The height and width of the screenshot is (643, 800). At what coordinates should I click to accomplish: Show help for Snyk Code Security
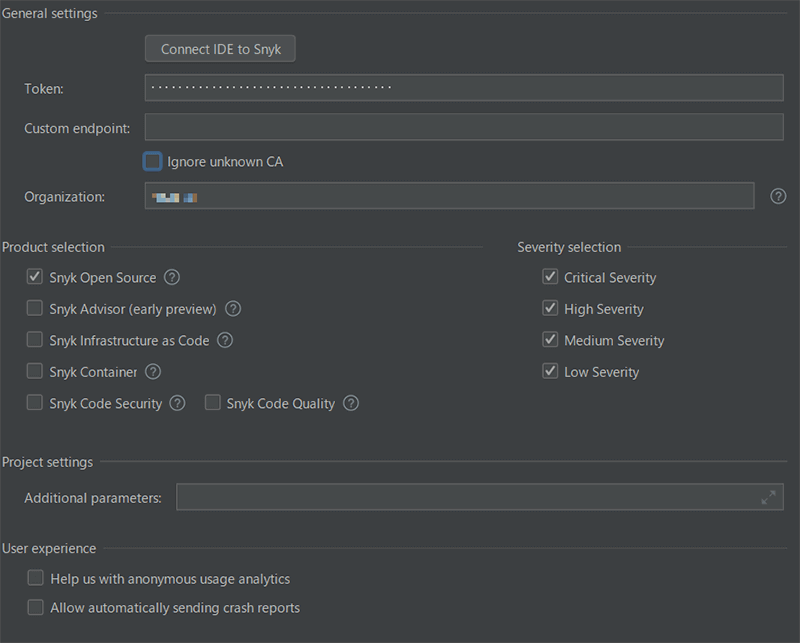[x=177, y=403]
